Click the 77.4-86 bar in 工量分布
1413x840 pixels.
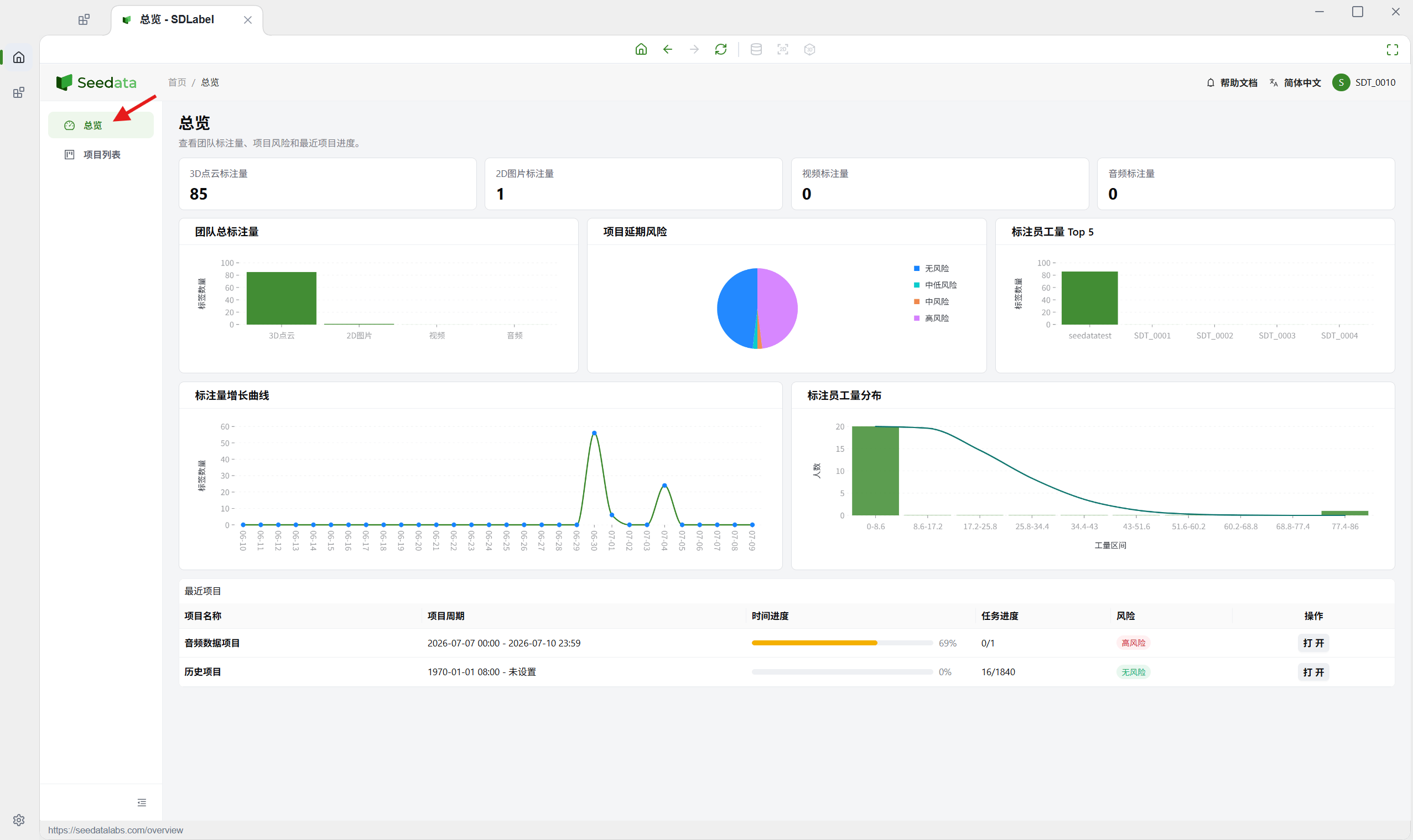[1344, 513]
